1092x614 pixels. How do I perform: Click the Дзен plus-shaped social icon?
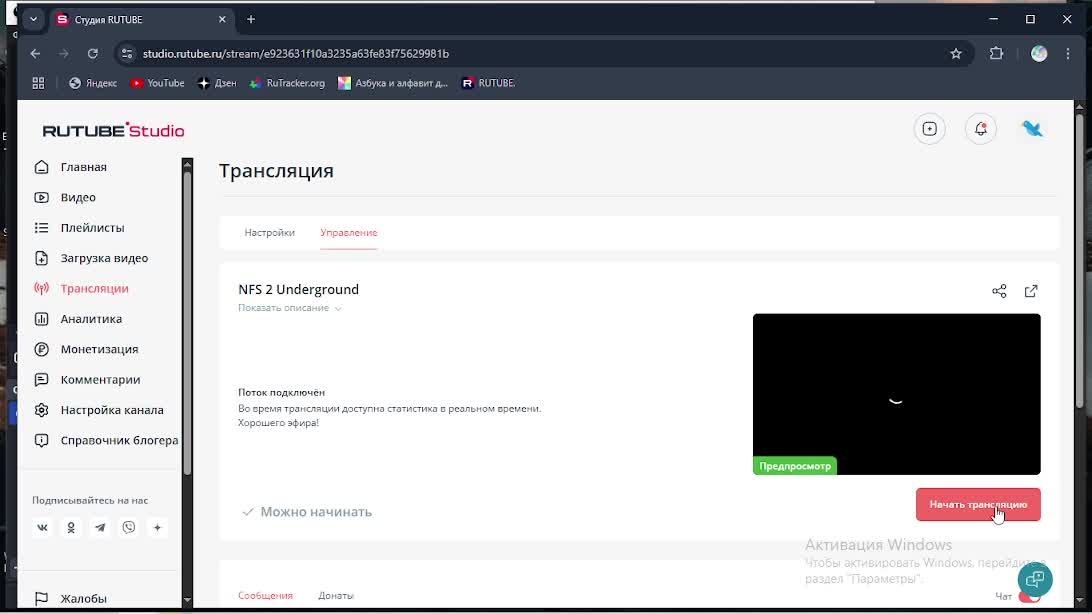(157, 528)
